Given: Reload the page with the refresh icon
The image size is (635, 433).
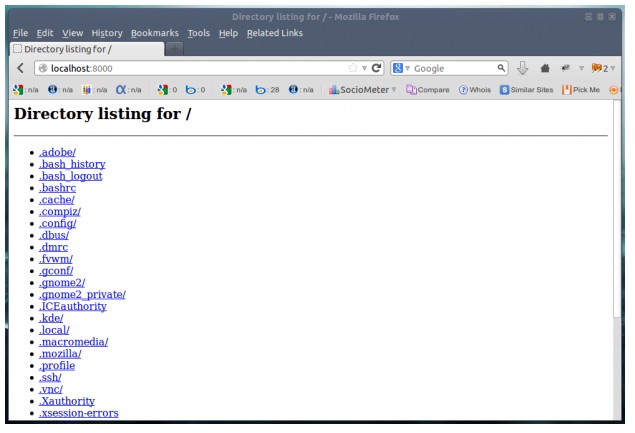Looking at the screenshot, I should click(x=376, y=68).
